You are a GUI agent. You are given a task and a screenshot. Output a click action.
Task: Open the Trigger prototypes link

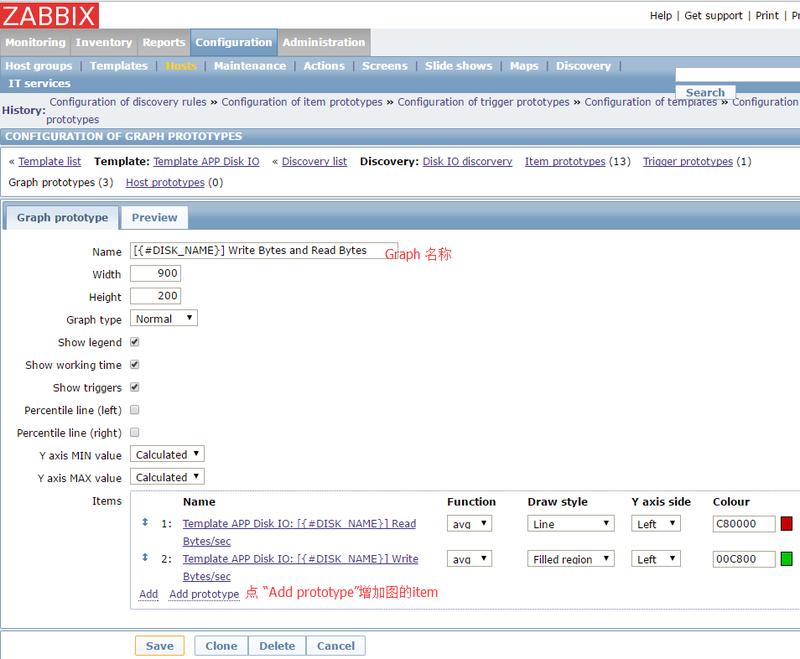pyautogui.click(x=688, y=161)
